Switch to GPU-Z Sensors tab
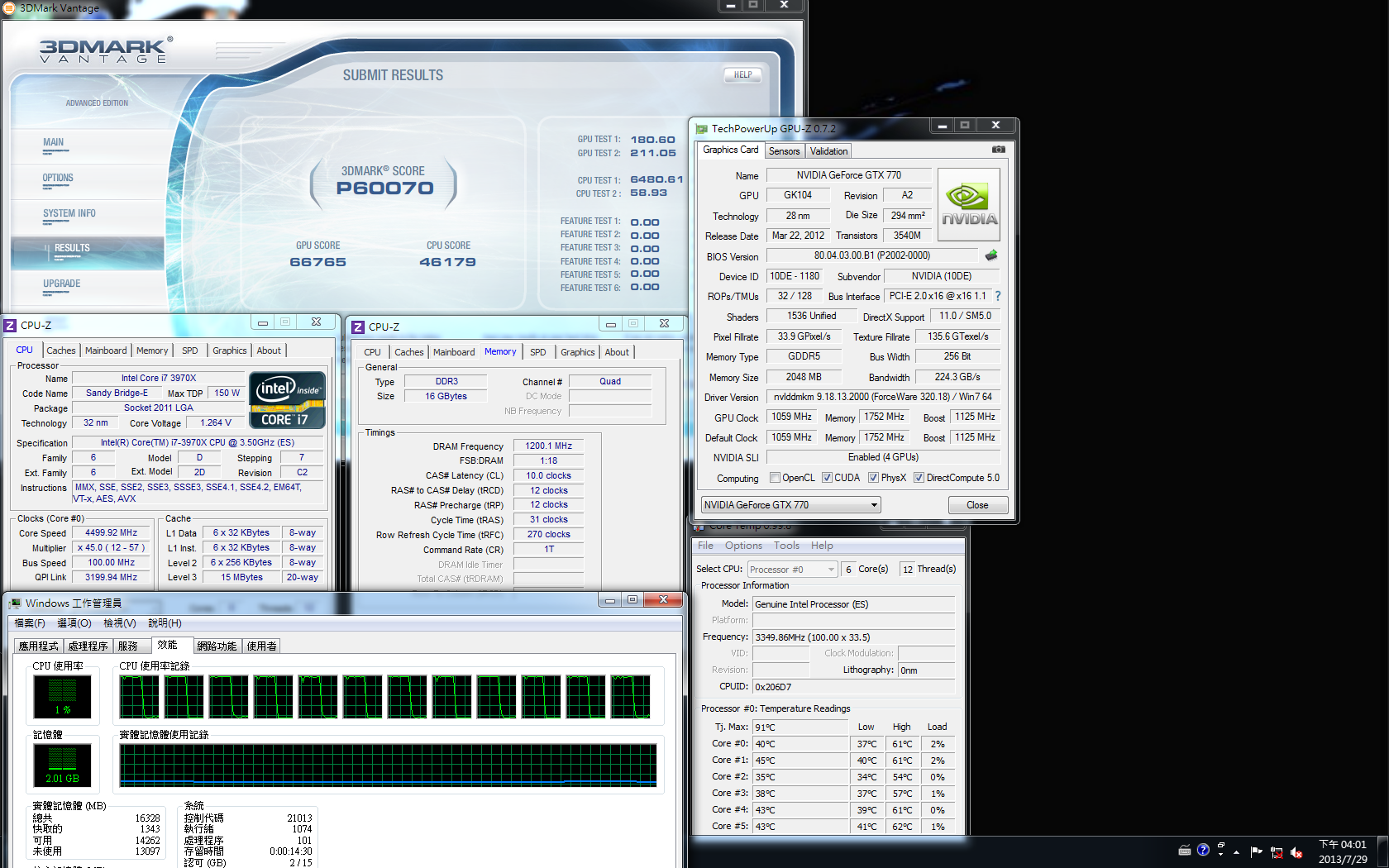The width and height of the screenshot is (1389, 868). pyautogui.click(x=784, y=151)
